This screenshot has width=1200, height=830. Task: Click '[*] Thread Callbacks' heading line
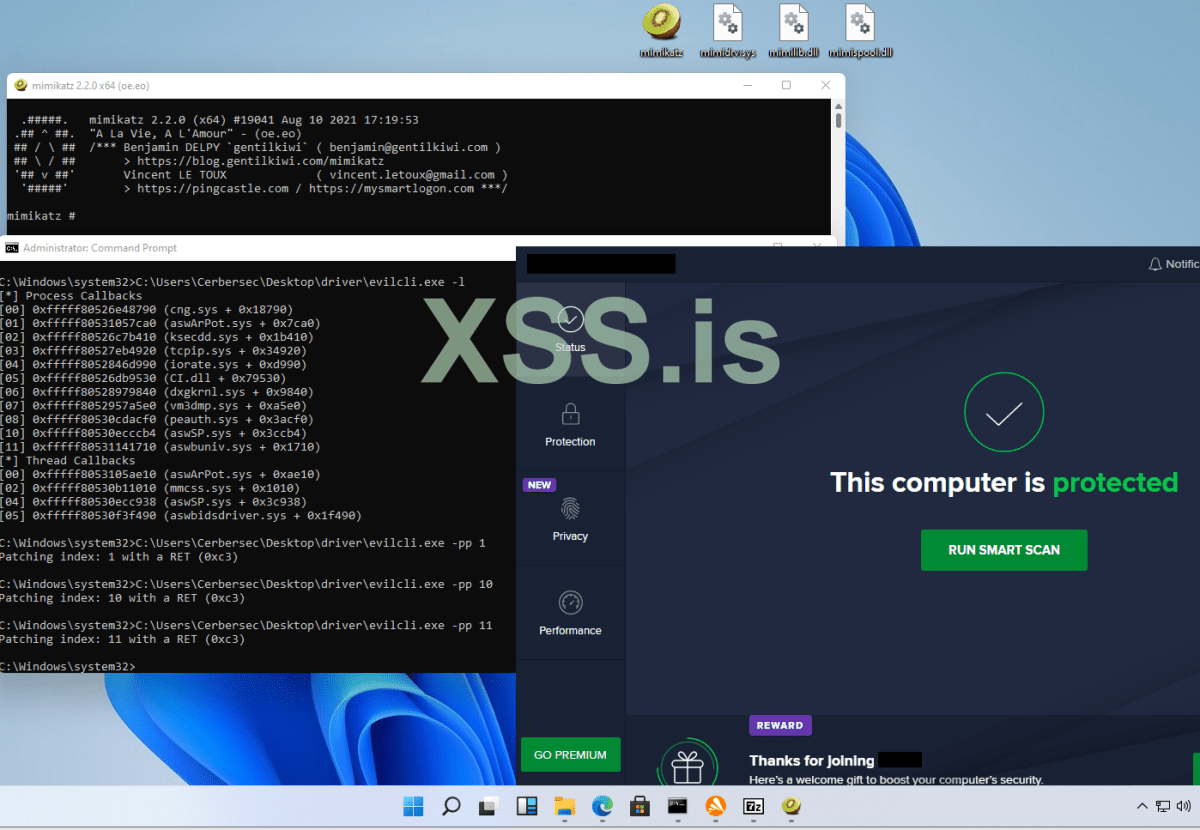68,461
